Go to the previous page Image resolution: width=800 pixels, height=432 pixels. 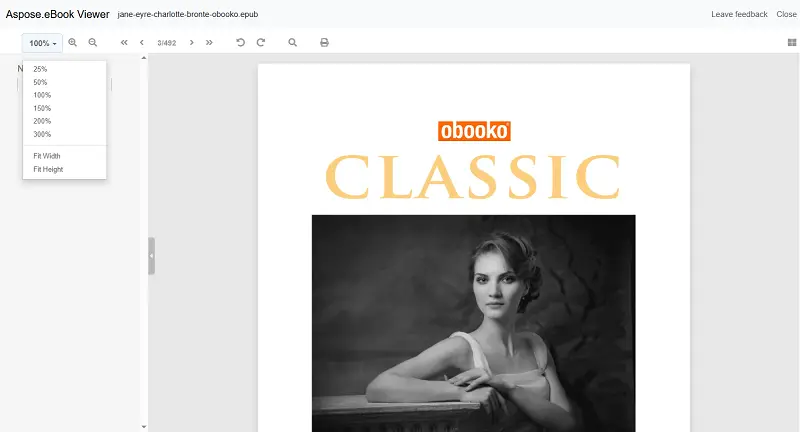pos(142,43)
